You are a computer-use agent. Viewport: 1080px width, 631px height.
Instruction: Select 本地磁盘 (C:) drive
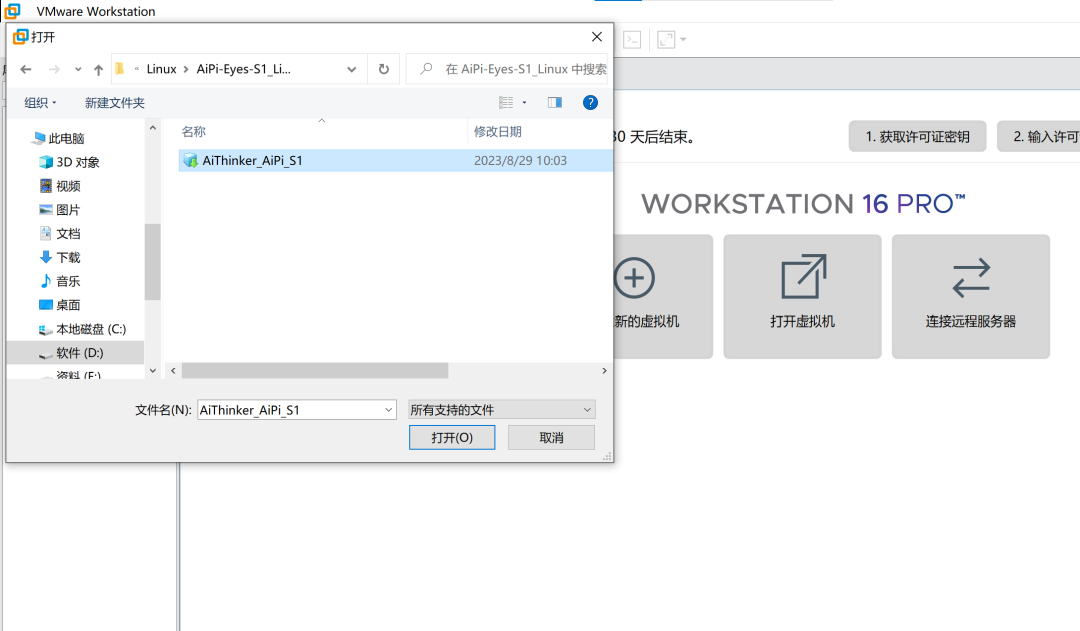point(90,329)
